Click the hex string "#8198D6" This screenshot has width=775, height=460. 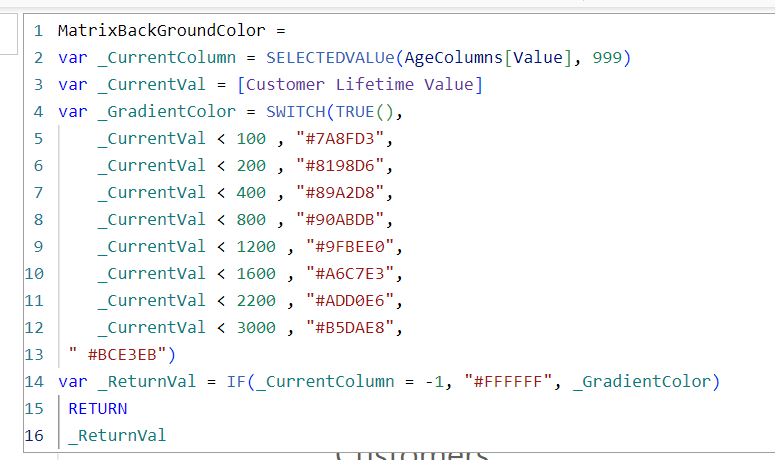point(340,166)
